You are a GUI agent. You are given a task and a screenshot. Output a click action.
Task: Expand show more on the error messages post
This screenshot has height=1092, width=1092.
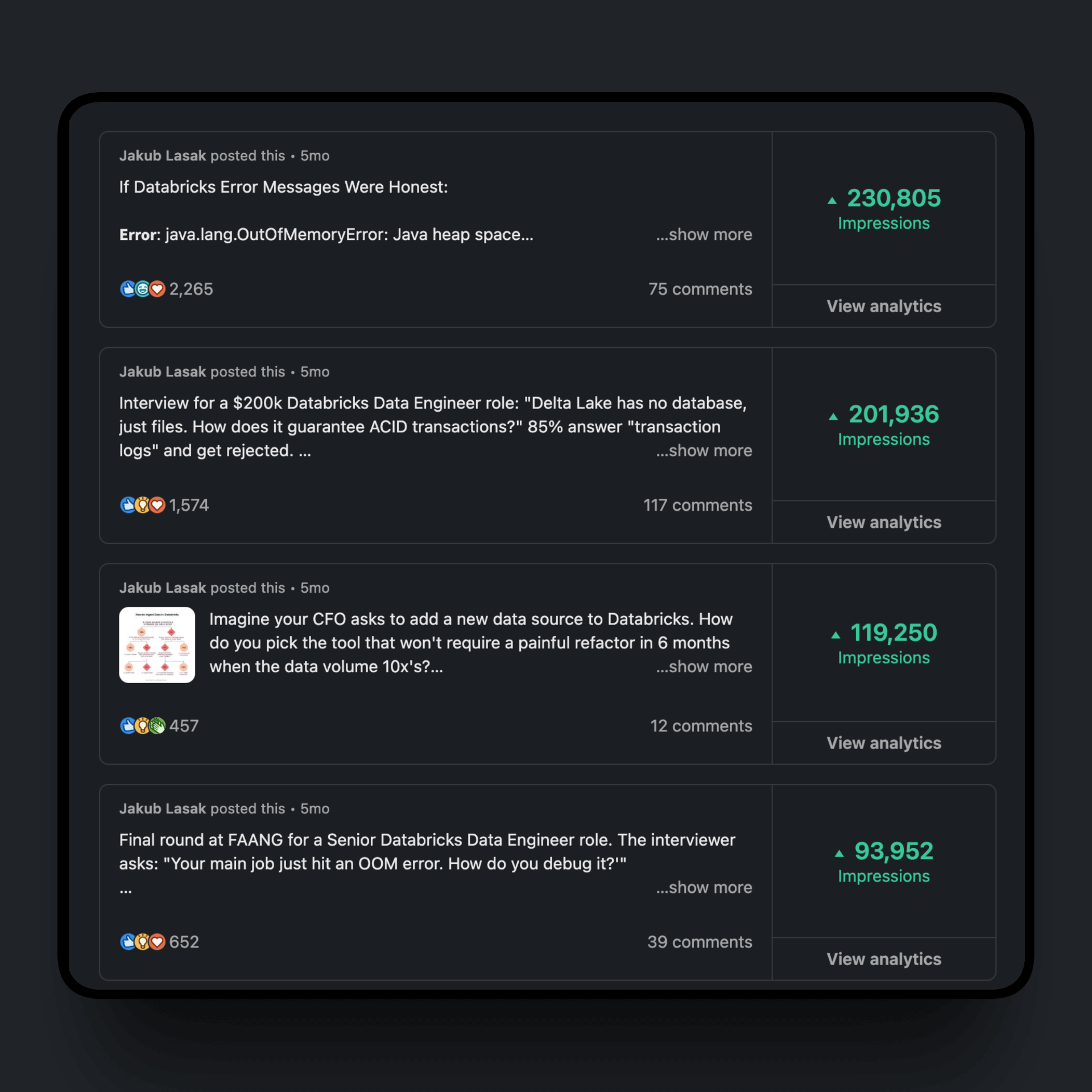coord(704,234)
